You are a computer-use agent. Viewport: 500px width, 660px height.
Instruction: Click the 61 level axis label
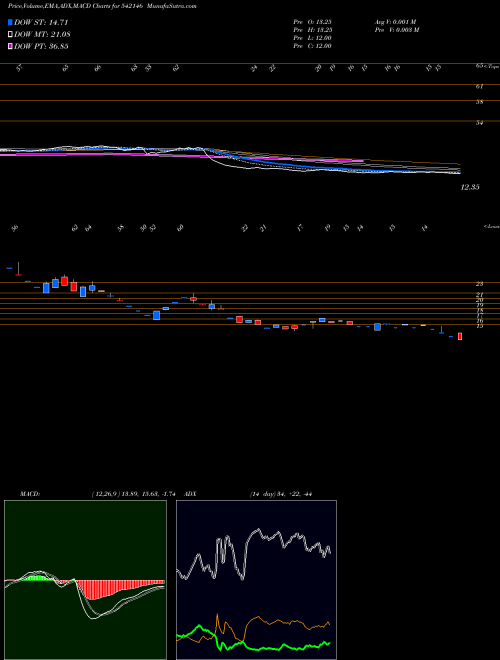pyautogui.click(x=479, y=86)
